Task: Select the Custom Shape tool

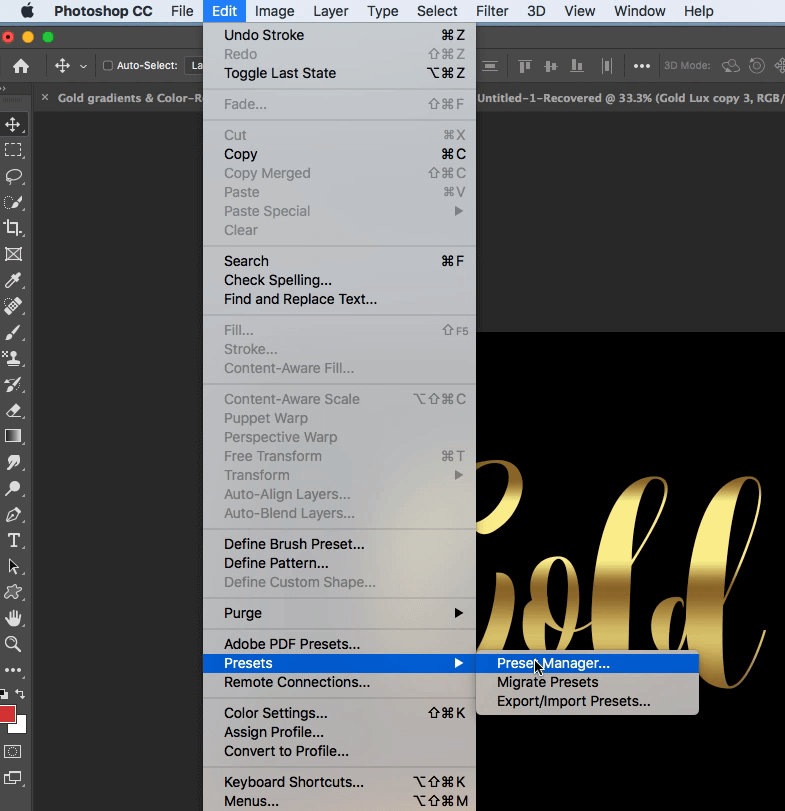Action: click(13, 592)
